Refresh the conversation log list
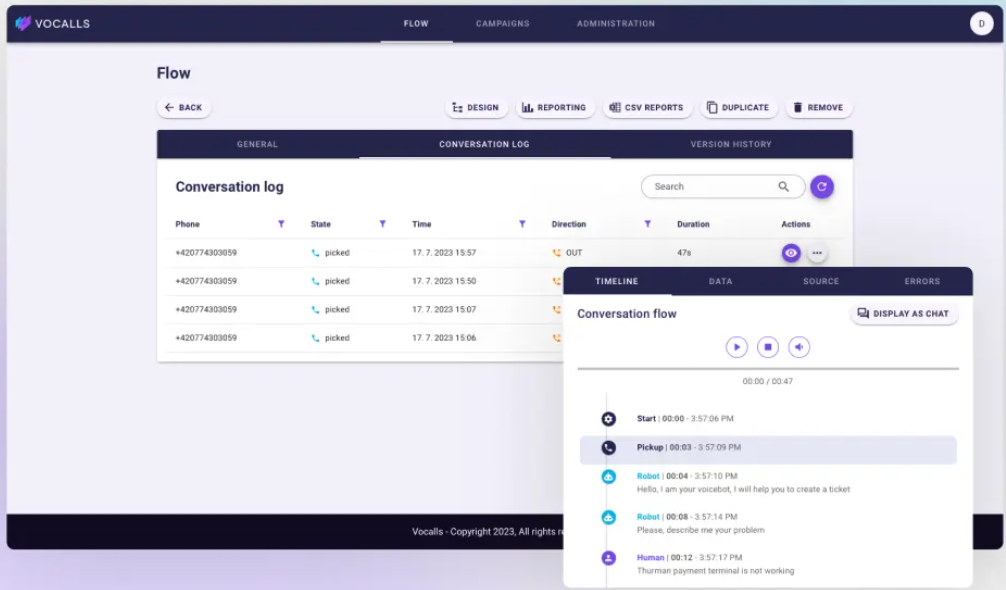The width and height of the screenshot is (1006, 590). (821, 186)
